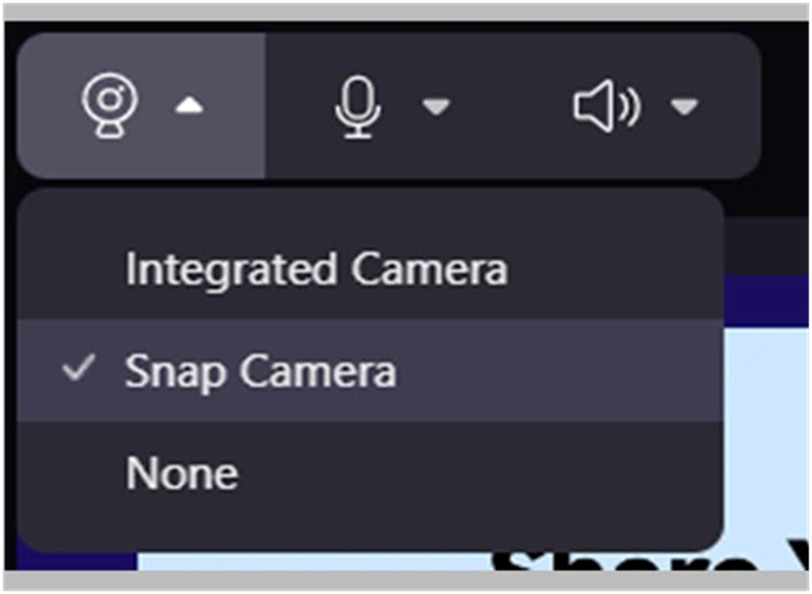812x594 pixels.
Task: Expand the speaker output dropdown arrow
Action: (684, 106)
